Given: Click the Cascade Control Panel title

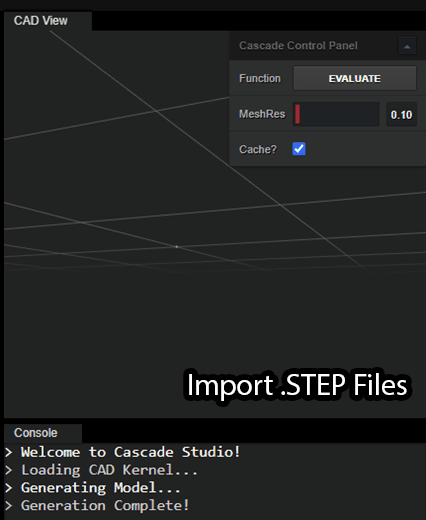Looking at the screenshot, I should pos(298,46).
